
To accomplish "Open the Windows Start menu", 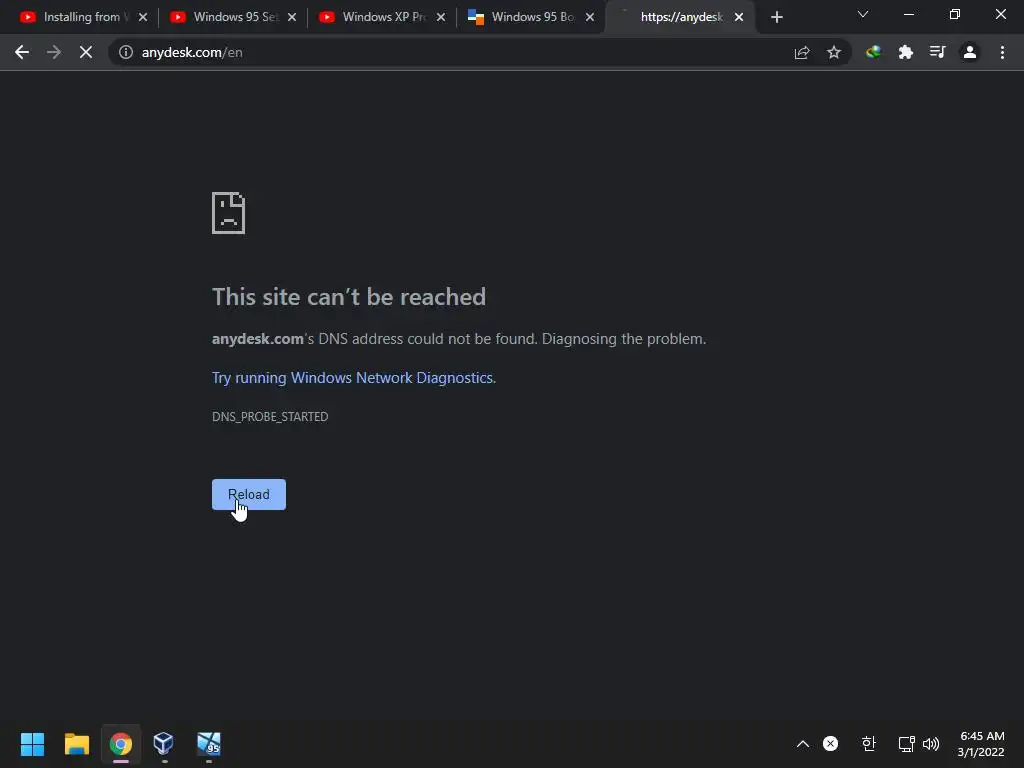I will [x=32, y=744].
